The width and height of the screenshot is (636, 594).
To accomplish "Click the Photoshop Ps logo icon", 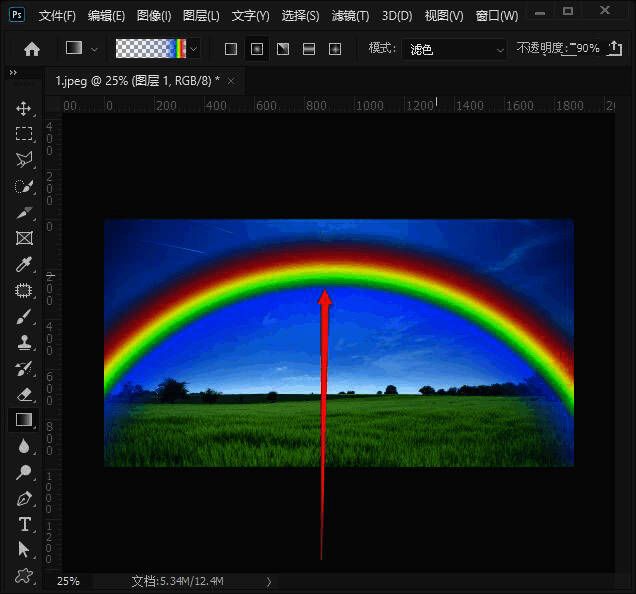I will pos(17,15).
